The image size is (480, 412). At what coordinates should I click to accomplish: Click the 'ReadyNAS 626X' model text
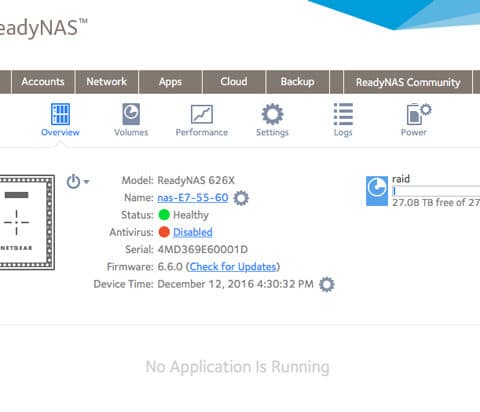196,180
